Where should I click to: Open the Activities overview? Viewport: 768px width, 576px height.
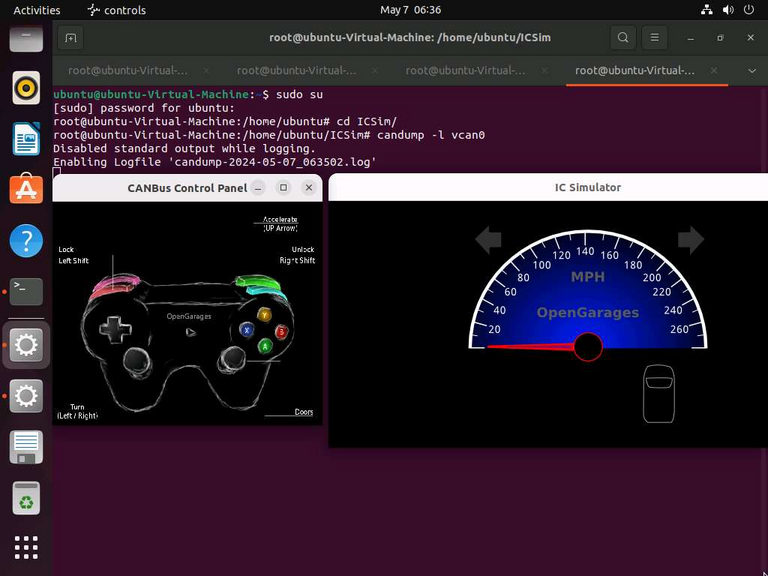click(37, 10)
